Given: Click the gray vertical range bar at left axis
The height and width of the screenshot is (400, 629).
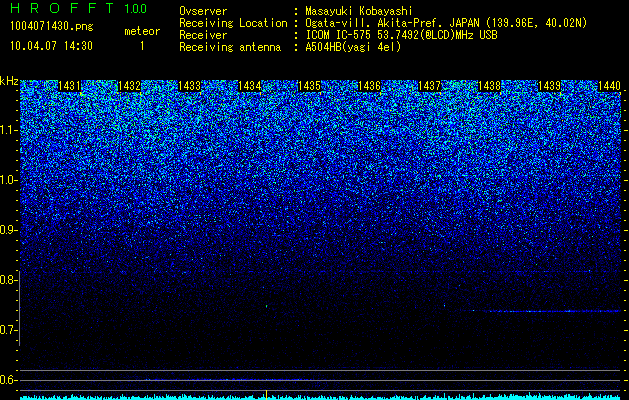Looking at the screenshot, I should [20, 308].
